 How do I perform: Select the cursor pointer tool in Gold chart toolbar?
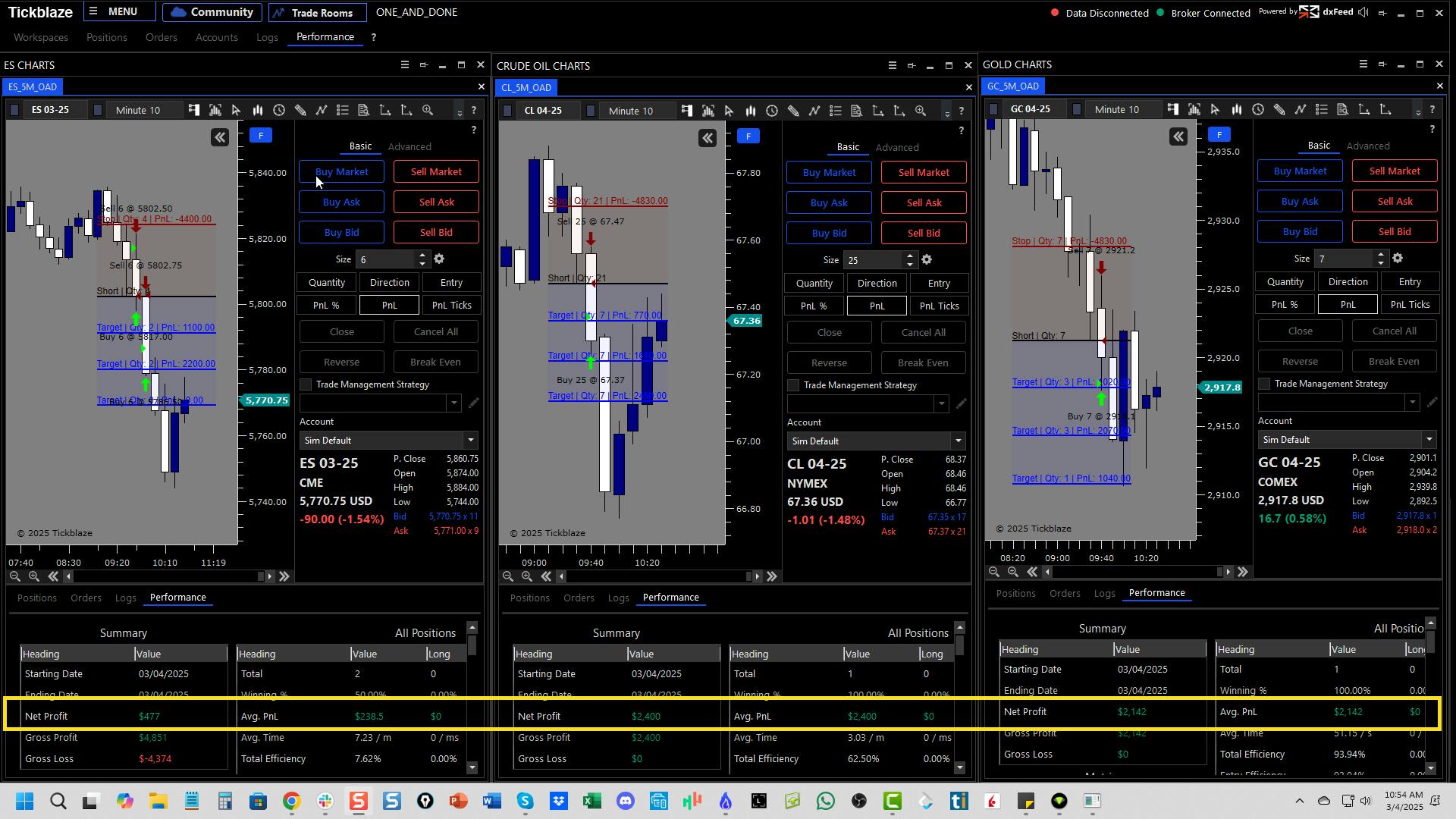[1216, 110]
